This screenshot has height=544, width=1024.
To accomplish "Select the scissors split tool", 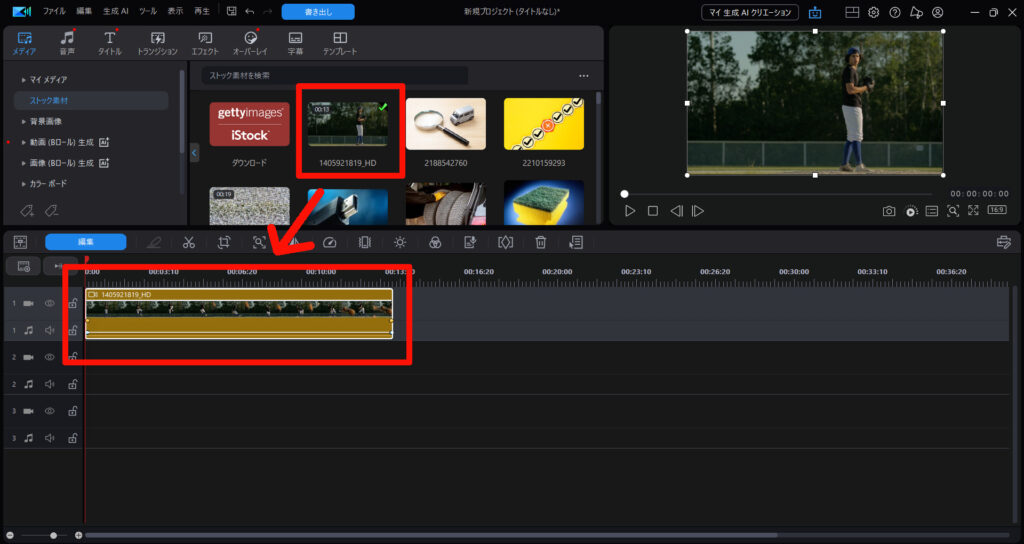I will click(x=188, y=242).
